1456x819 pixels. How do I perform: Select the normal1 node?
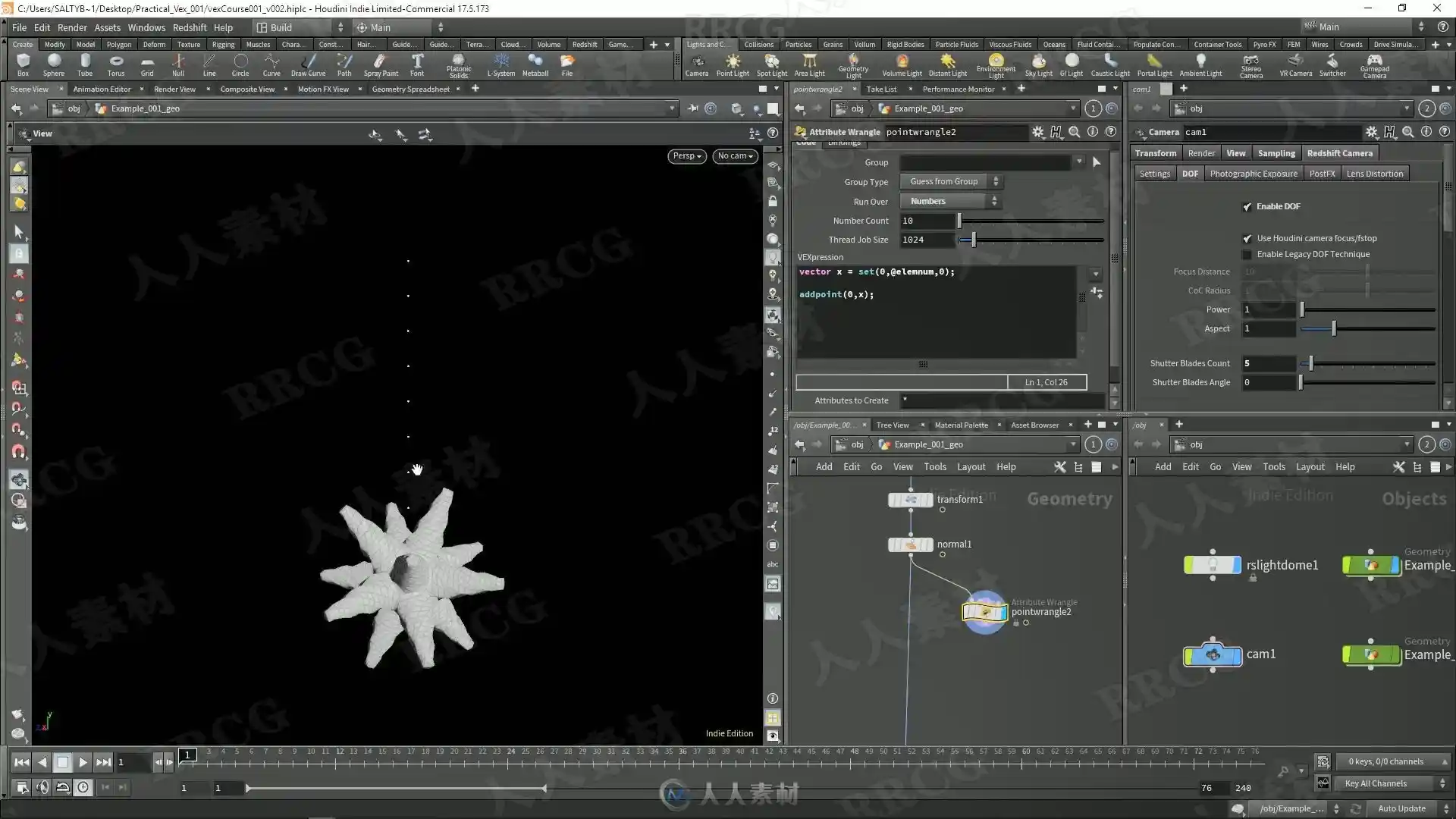coord(911,544)
